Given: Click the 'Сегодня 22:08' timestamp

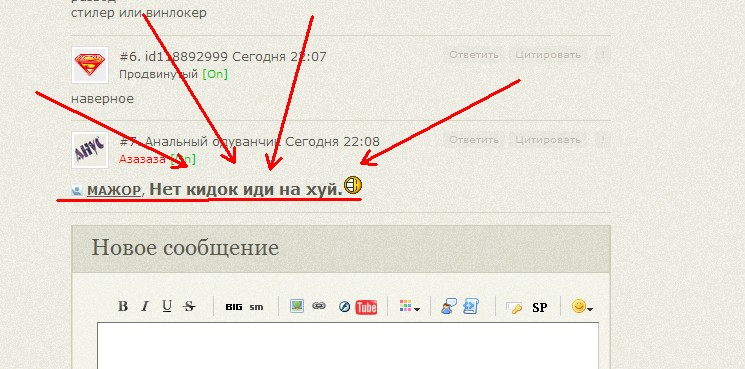Looking at the screenshot, I should (x=333, y=142).
